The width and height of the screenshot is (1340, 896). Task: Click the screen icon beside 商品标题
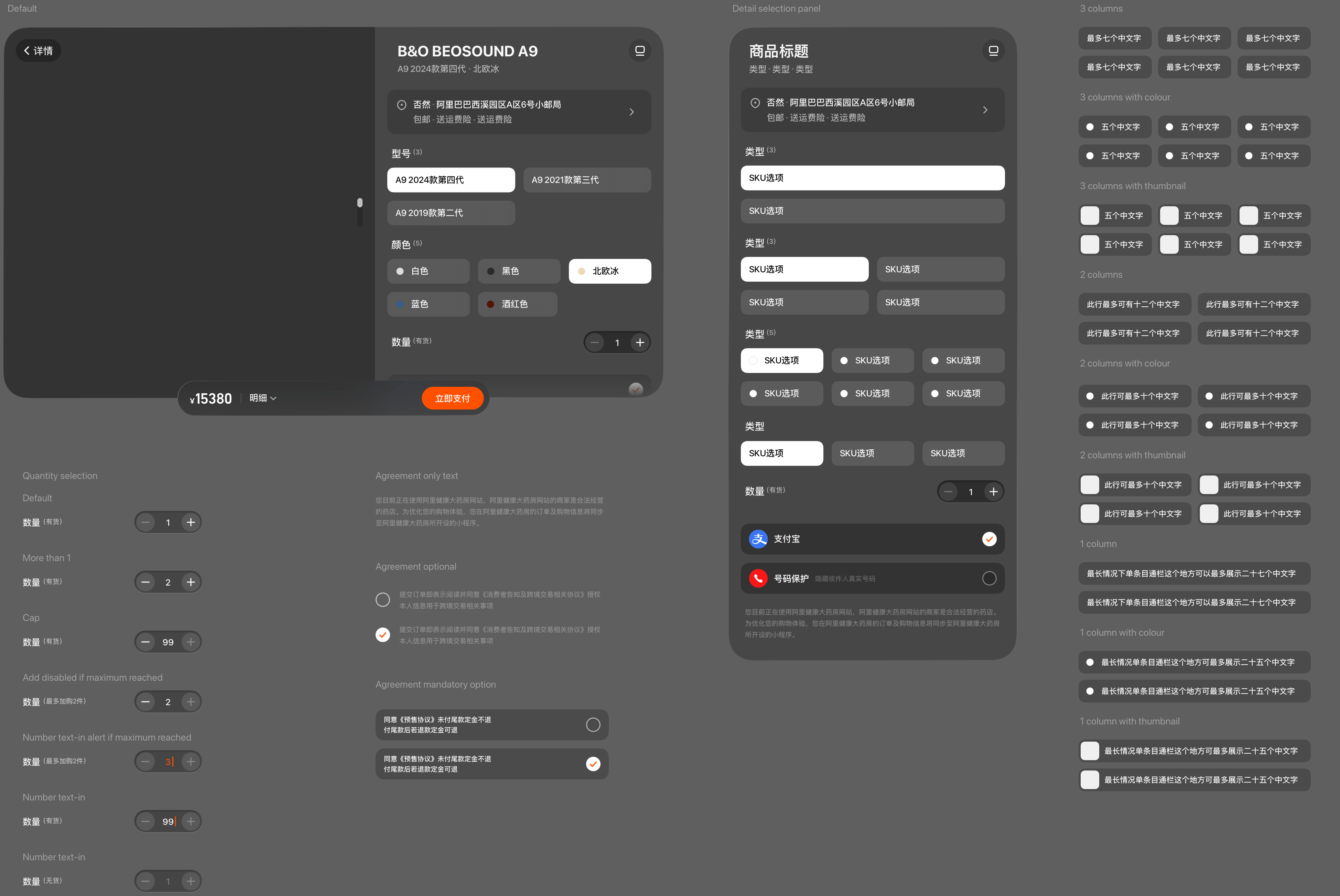993,51
